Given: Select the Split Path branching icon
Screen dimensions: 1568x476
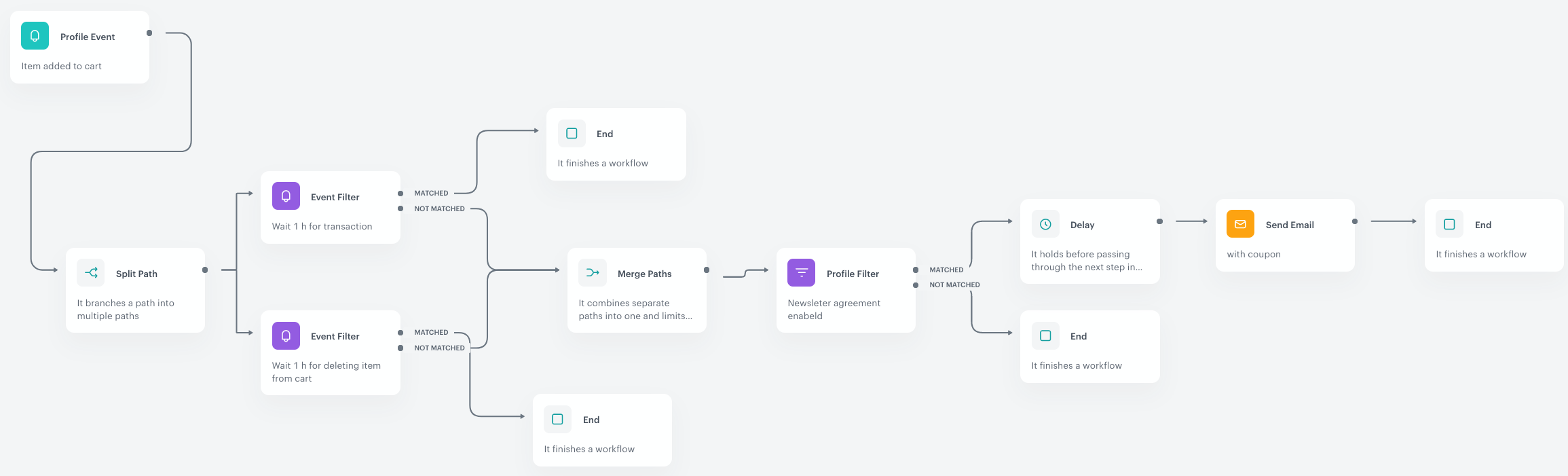Looking at the screenshot, I should coord(90,273).
